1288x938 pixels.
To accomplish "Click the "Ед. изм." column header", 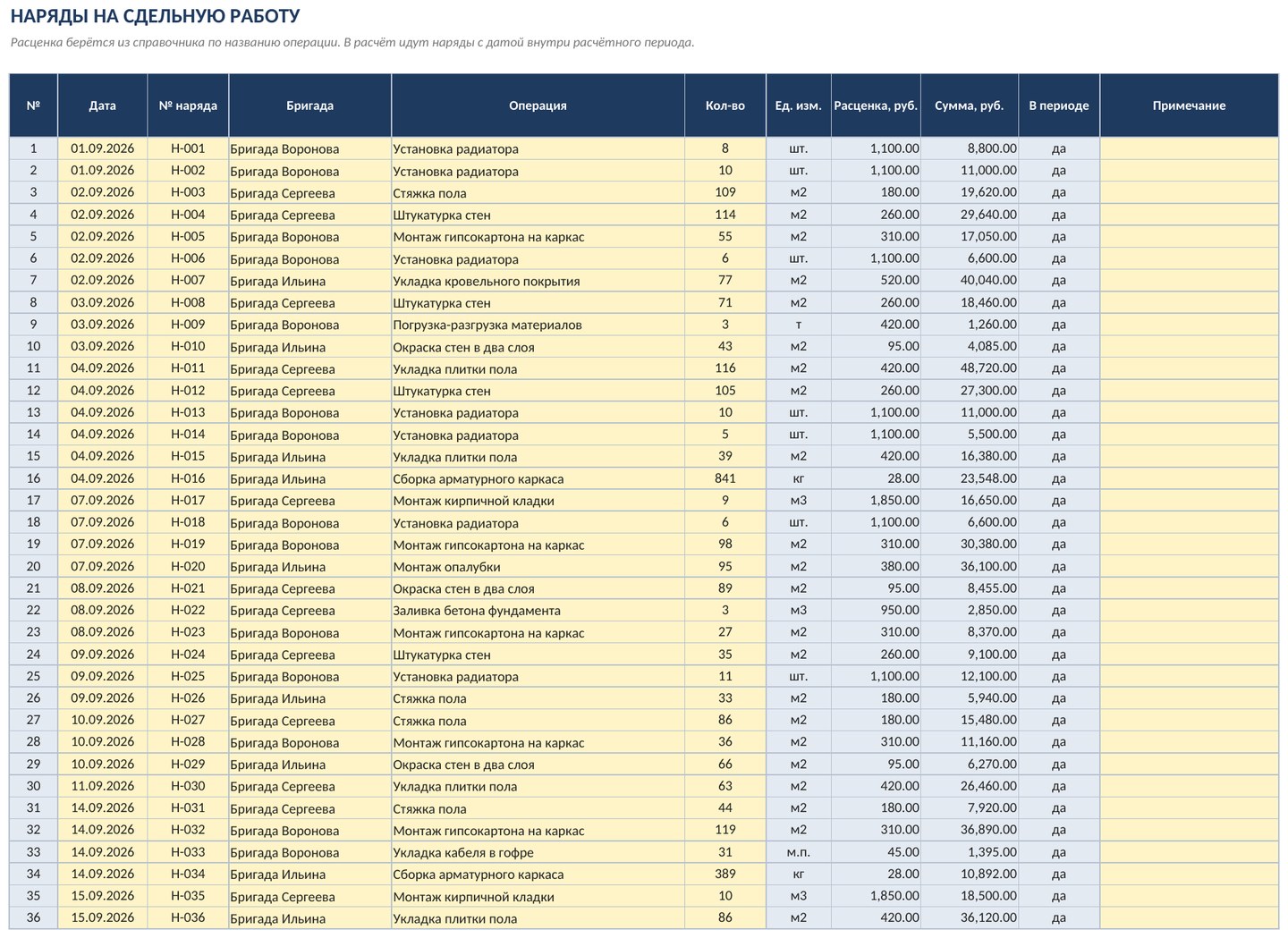I will (798, 106).
